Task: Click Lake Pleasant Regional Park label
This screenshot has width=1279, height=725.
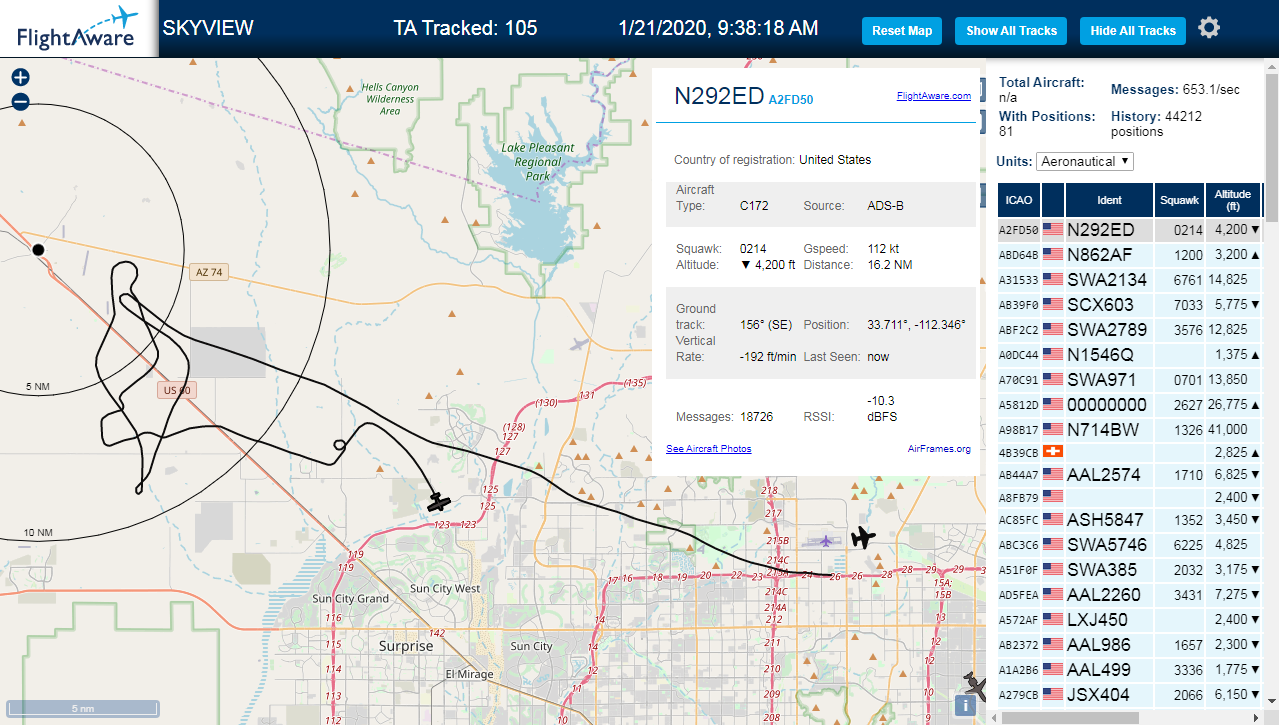Action: (x=538, y=162)
